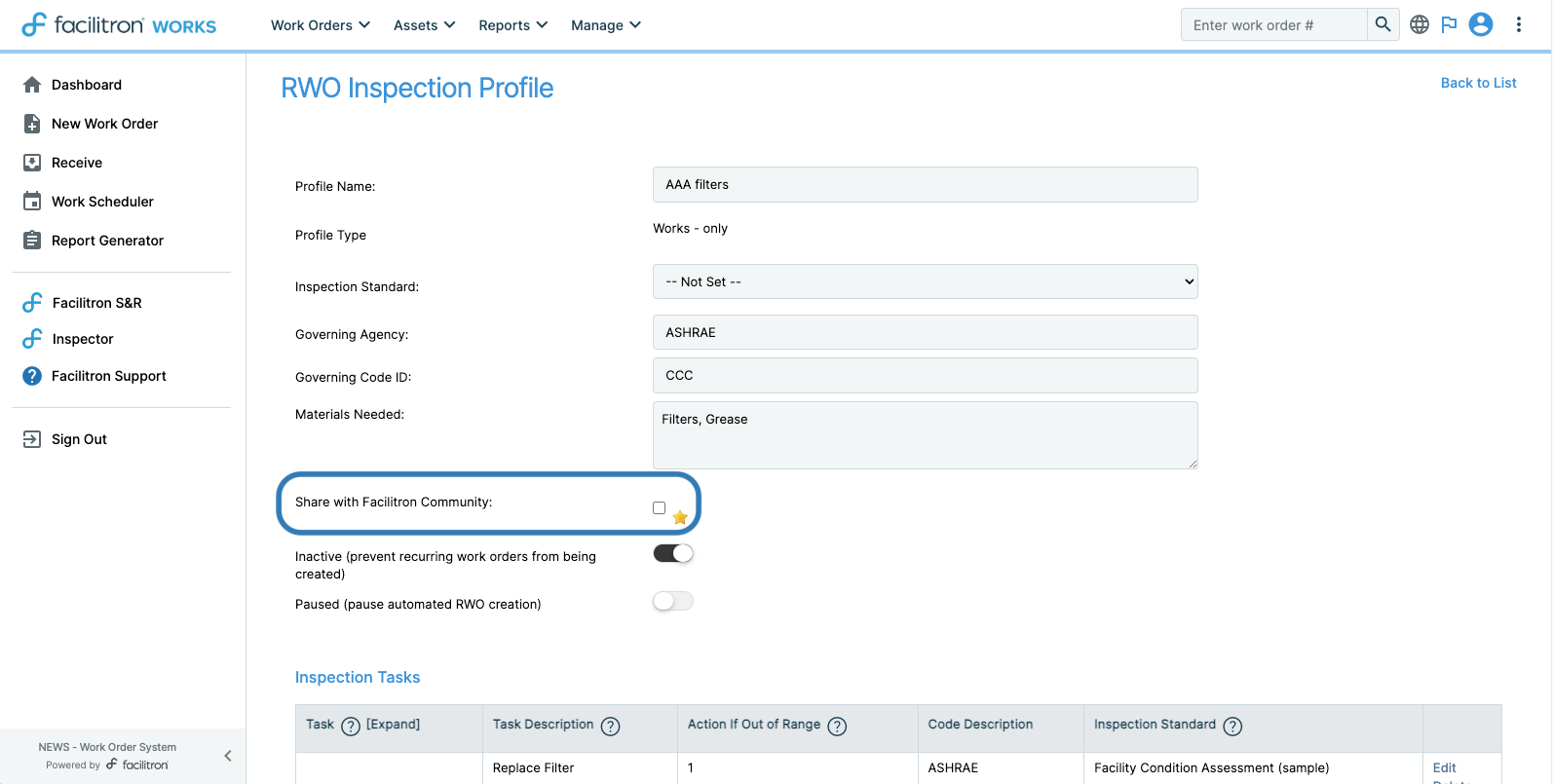Click help icon beside Task Description
This screenshot has height=784, width=1553.
point(611,727)
